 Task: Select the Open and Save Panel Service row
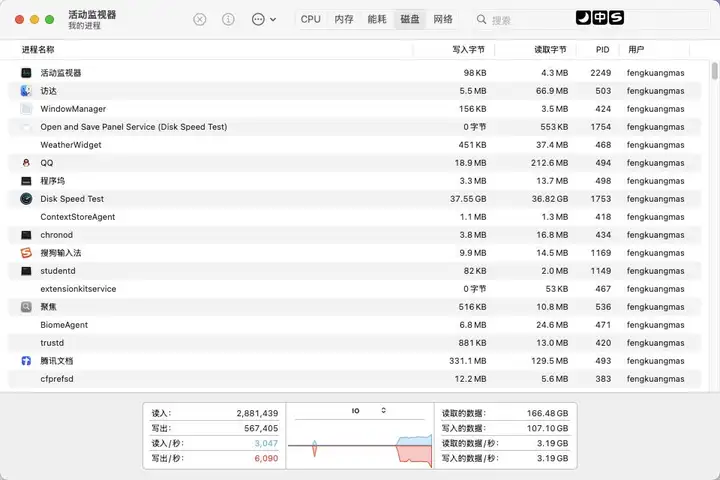[x=354, y=127]
